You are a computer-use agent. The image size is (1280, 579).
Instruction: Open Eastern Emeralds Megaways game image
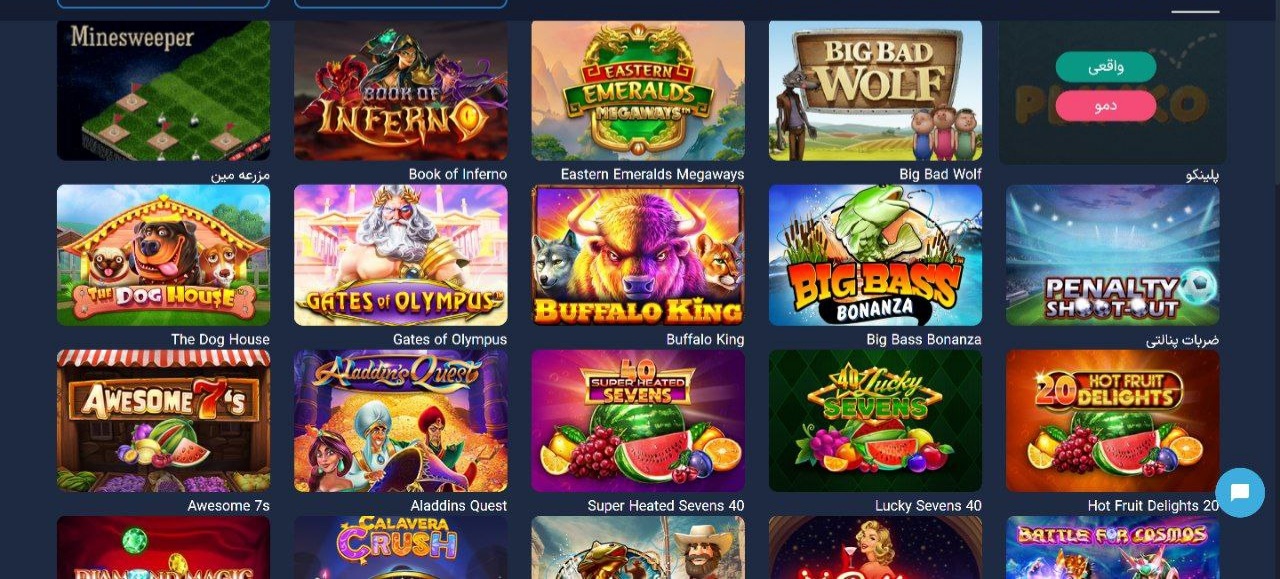638,90
